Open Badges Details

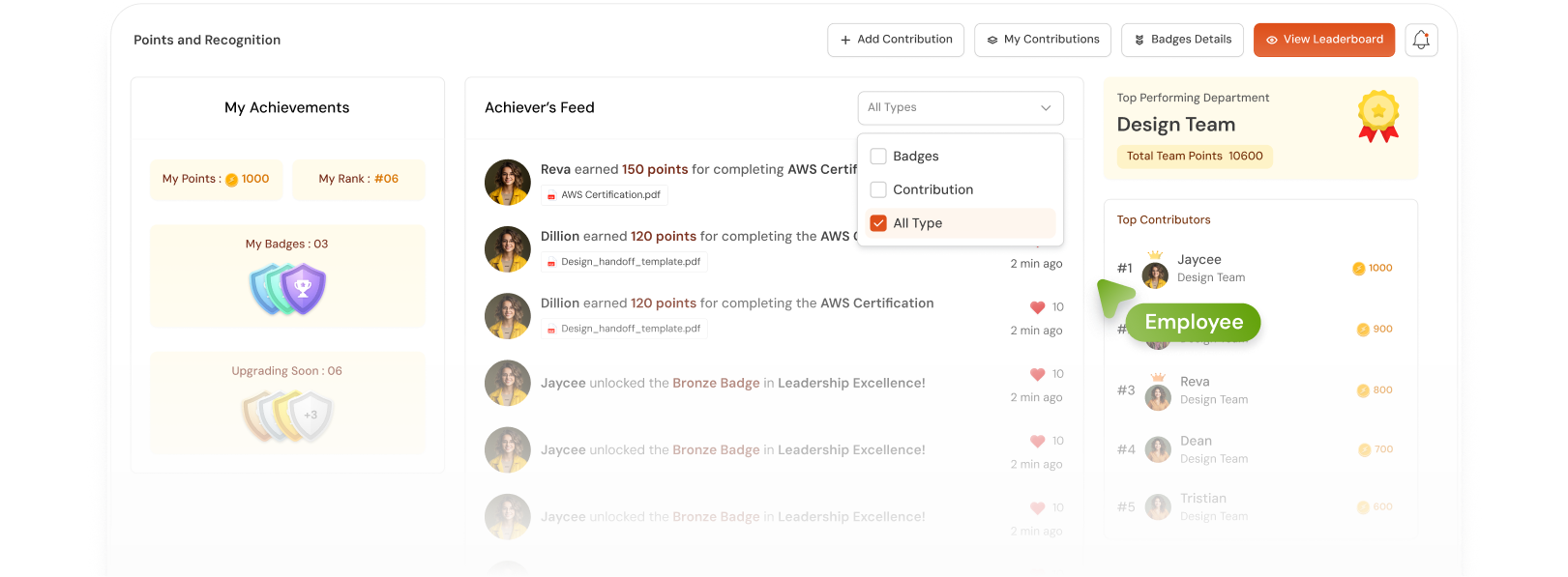pyautogui.click(x=1182, y=40)
